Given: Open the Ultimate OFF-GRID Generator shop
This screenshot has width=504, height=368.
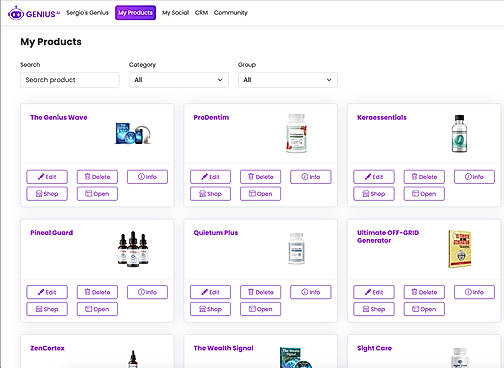Looking at the screenshot, I should click(x=374, y=309).
